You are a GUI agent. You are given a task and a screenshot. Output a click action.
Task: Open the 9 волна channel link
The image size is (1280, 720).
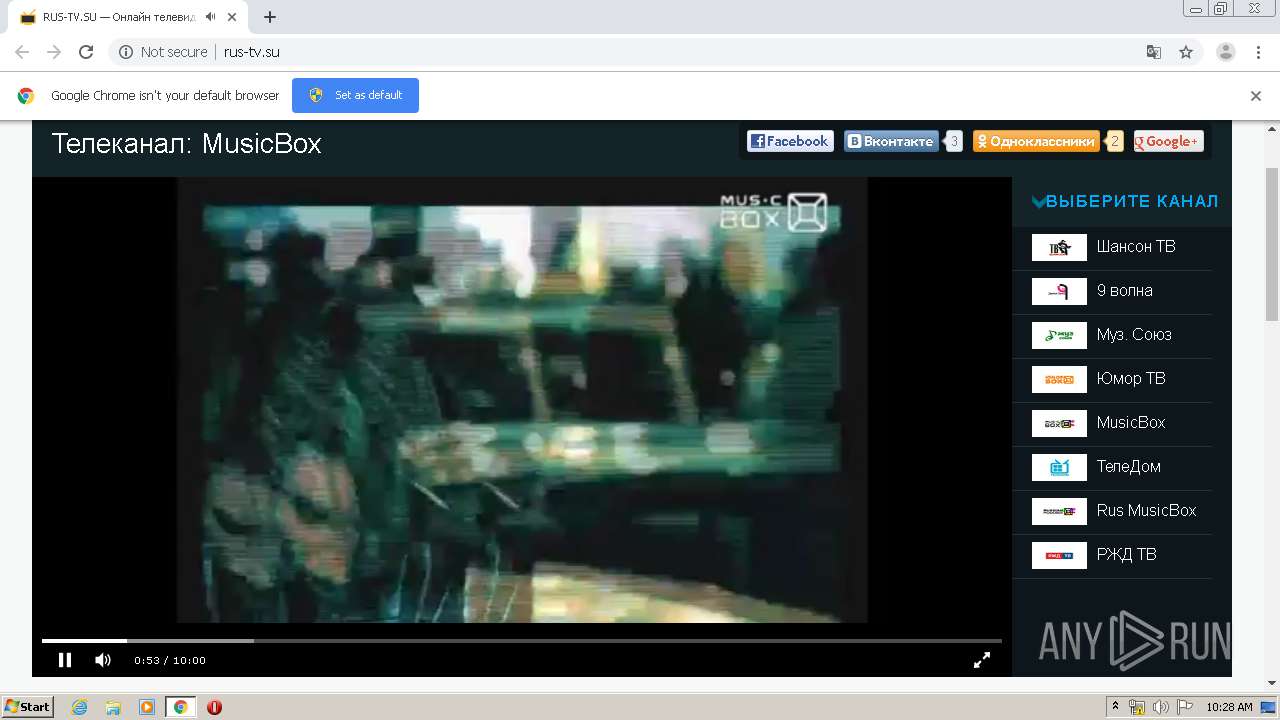pyautogui.click(x=1124, y=291)
